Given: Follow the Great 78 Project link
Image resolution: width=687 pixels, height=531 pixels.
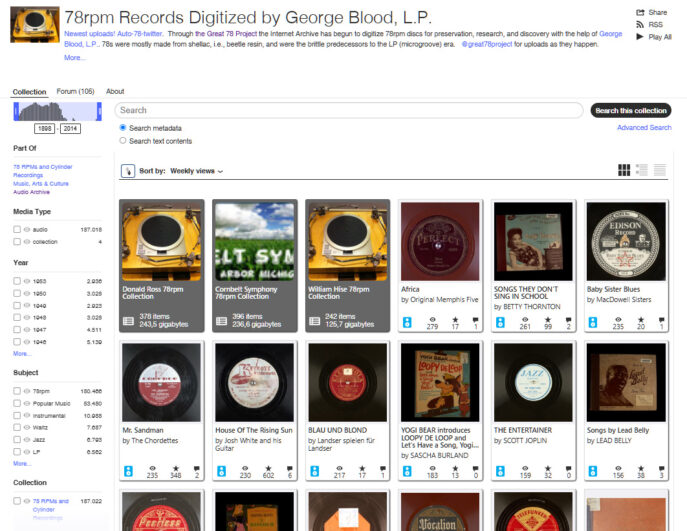Looking at the screenshot, I should pyautogui.click(x=226, y=34).
